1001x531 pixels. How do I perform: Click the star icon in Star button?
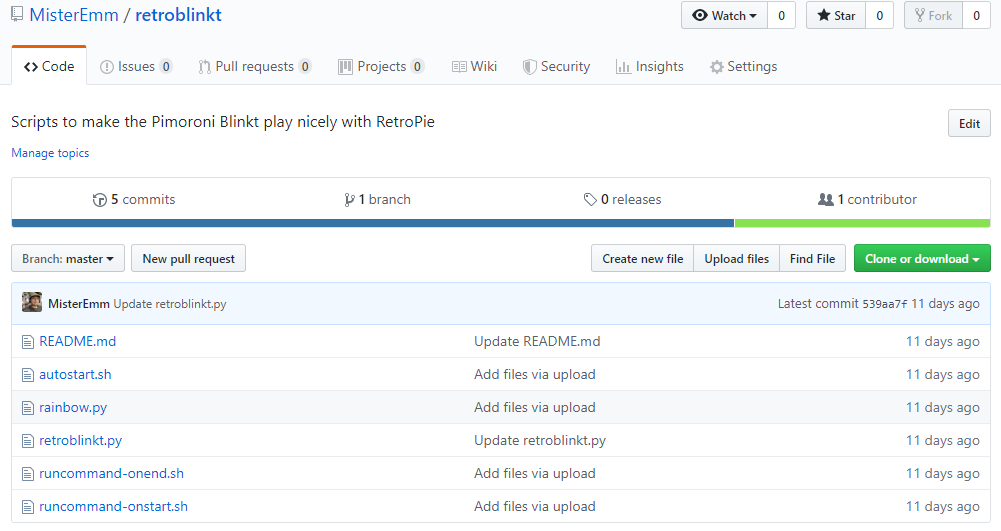tap(824, 15)
